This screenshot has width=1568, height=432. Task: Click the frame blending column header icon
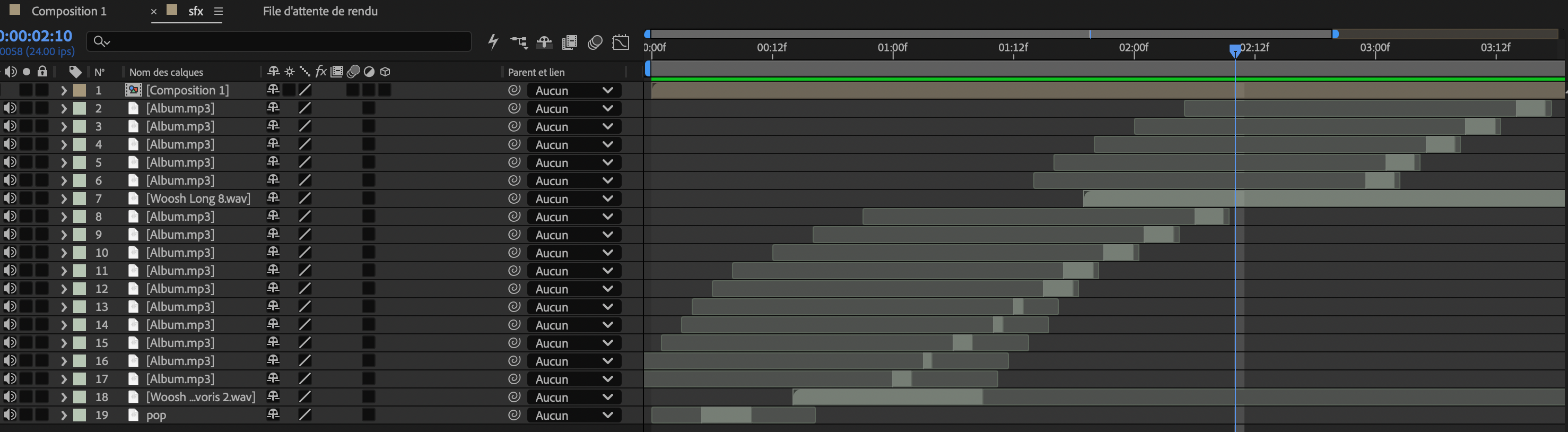[337, 72]
